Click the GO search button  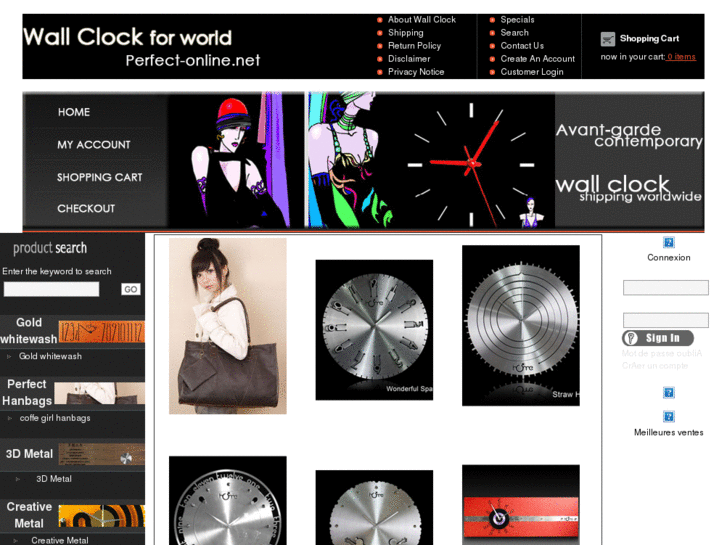(x=130, y=289)
